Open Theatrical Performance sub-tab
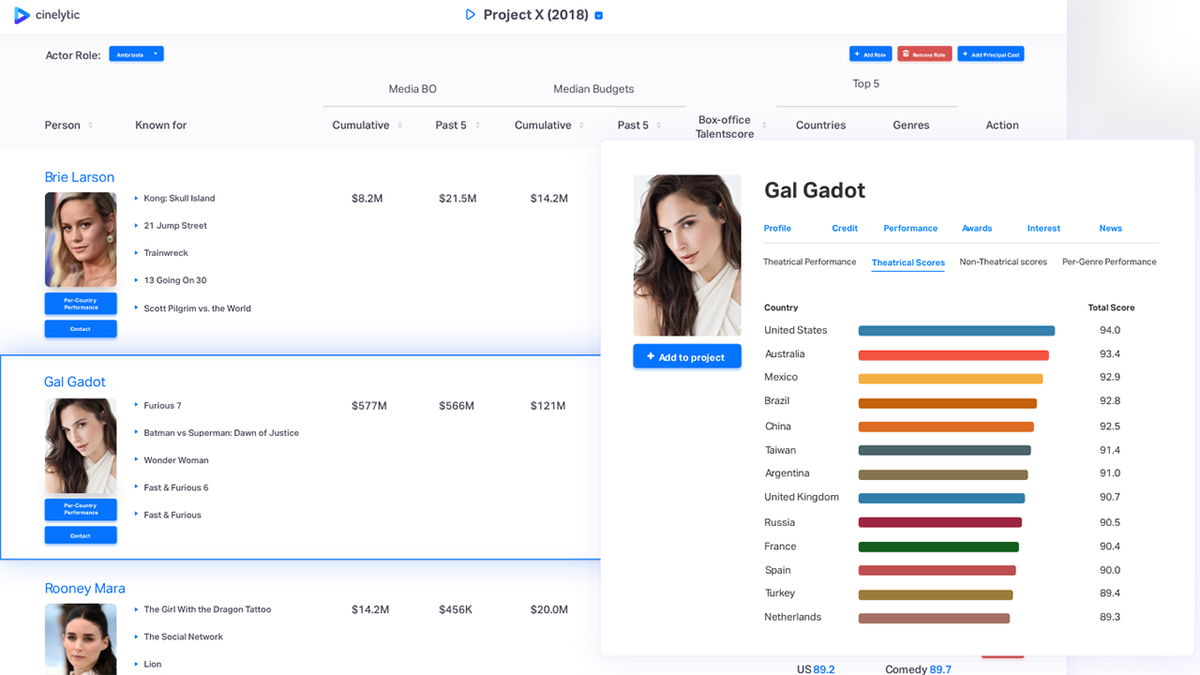 [810, 262]
